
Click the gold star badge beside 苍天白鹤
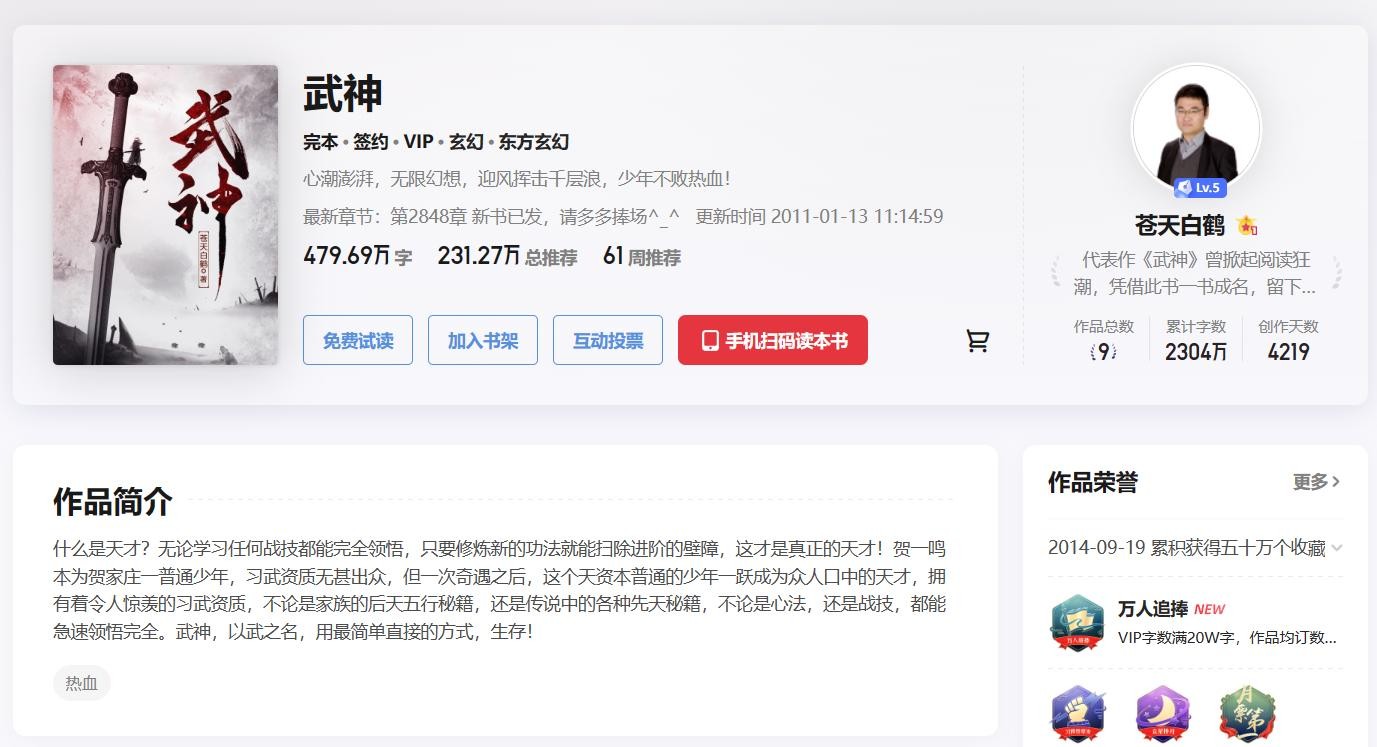coord(1246,225)
